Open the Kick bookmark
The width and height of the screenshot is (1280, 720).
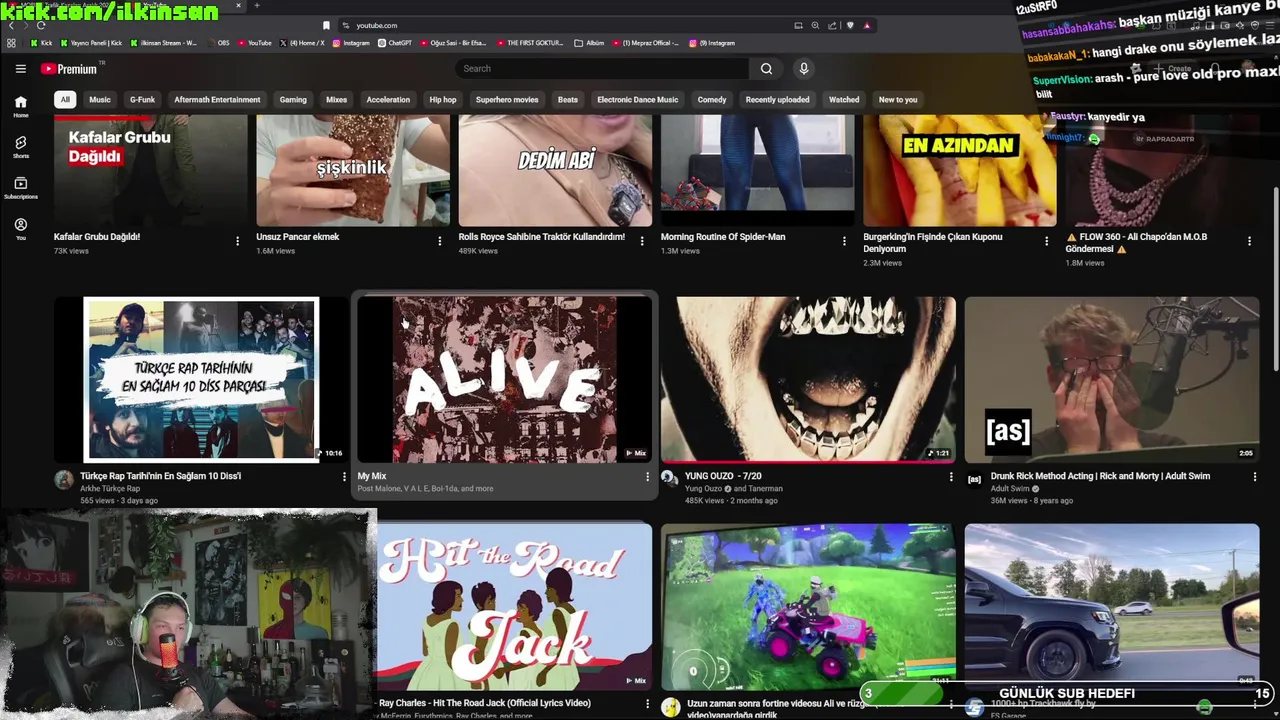pyautogui.click(x=41, y=43)
